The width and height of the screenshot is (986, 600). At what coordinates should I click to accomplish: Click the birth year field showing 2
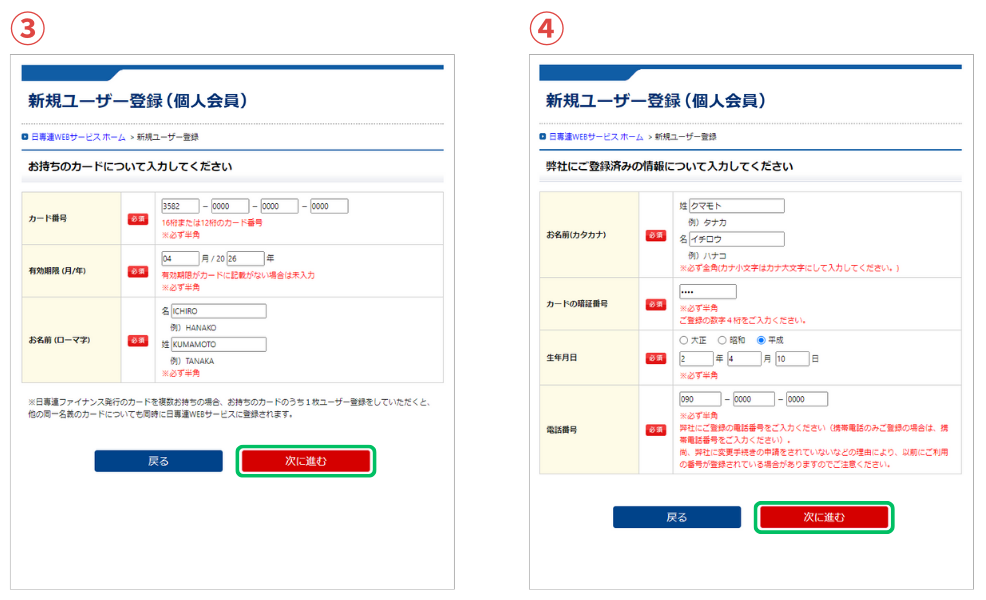tap(697, 358)
